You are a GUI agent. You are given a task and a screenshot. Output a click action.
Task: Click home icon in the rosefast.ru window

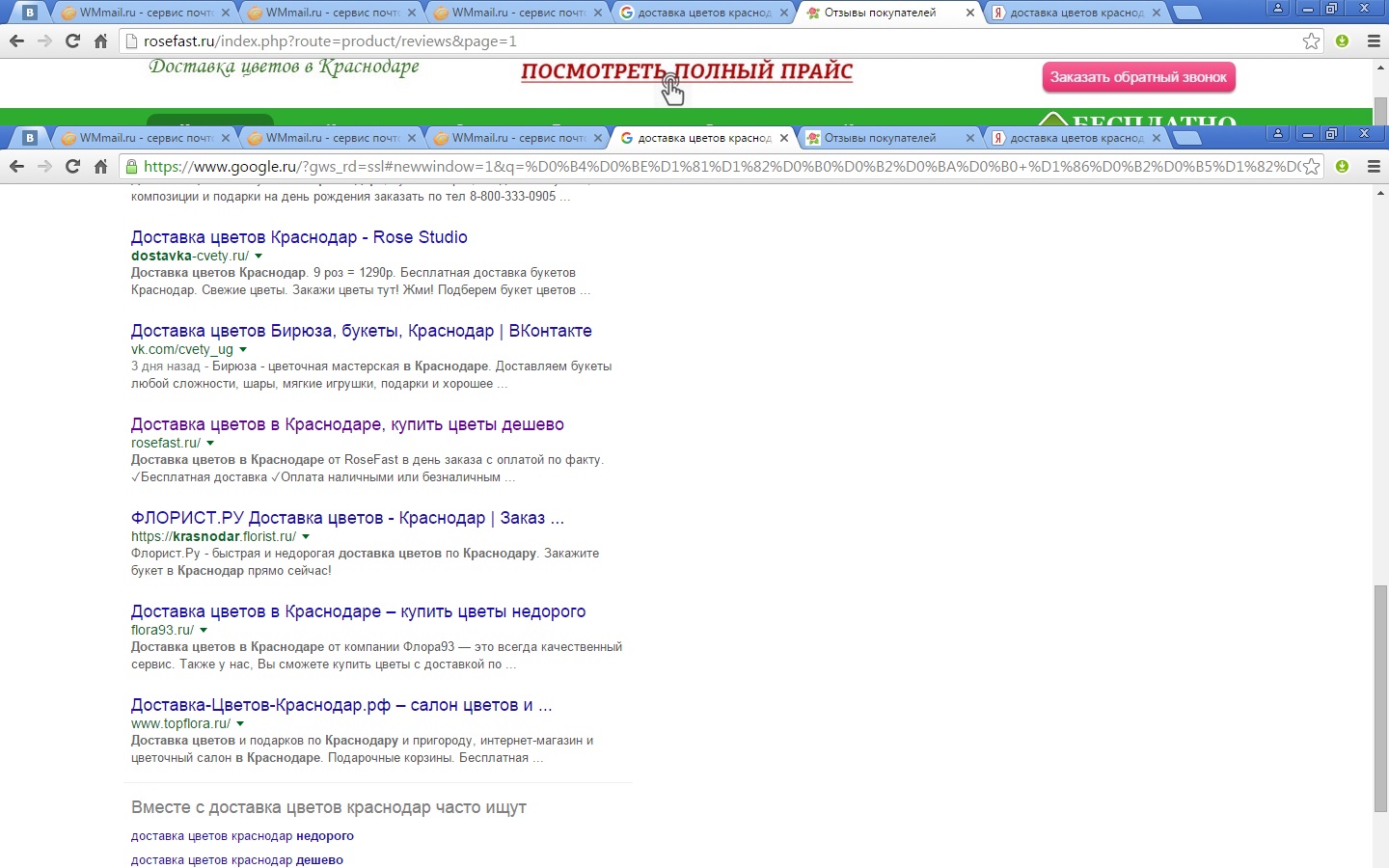(100, 41)
